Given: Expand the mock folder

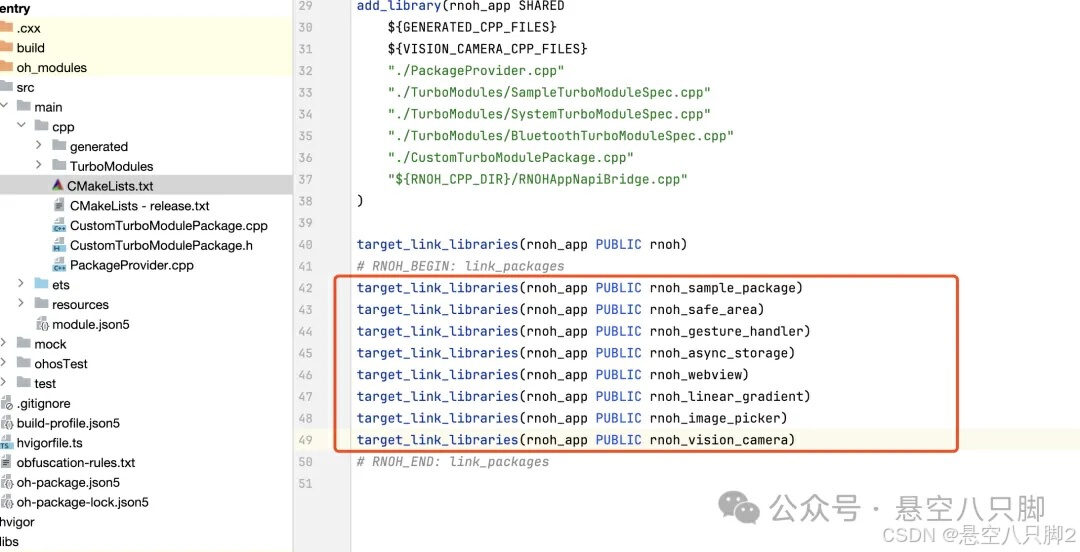Looking at the screenshot, I should (3, 343).
